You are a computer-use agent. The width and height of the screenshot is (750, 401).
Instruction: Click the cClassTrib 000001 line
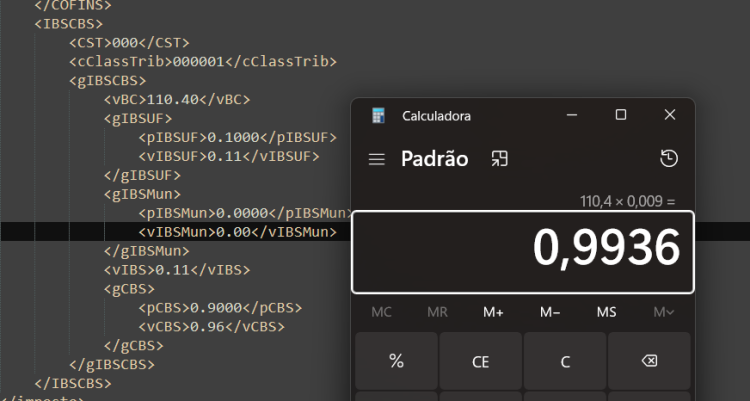point(203,62)
